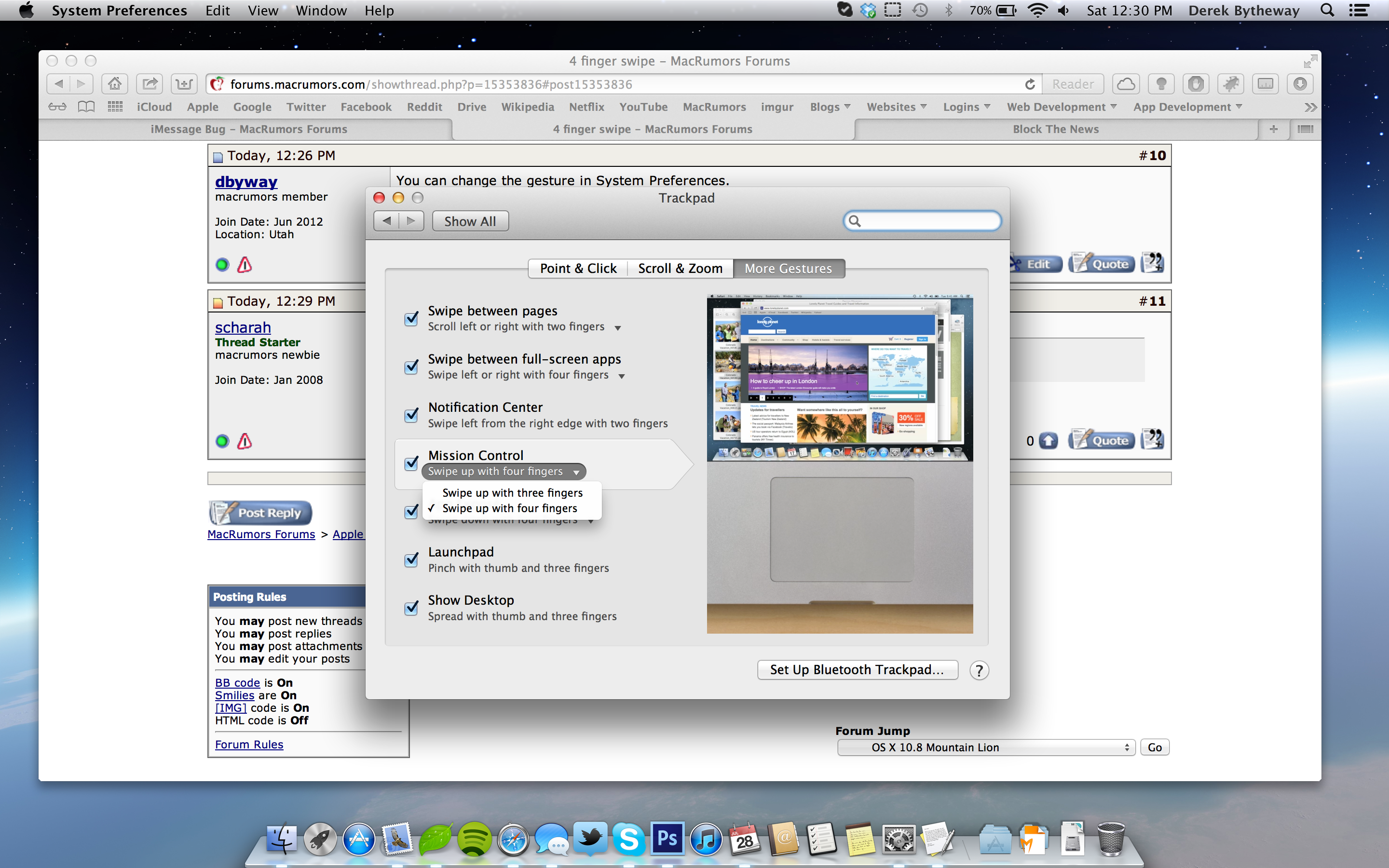Viewport: 1389px width, 868px height.
Task: Open the Trash in the Dock
Action: click(1111, 839)
